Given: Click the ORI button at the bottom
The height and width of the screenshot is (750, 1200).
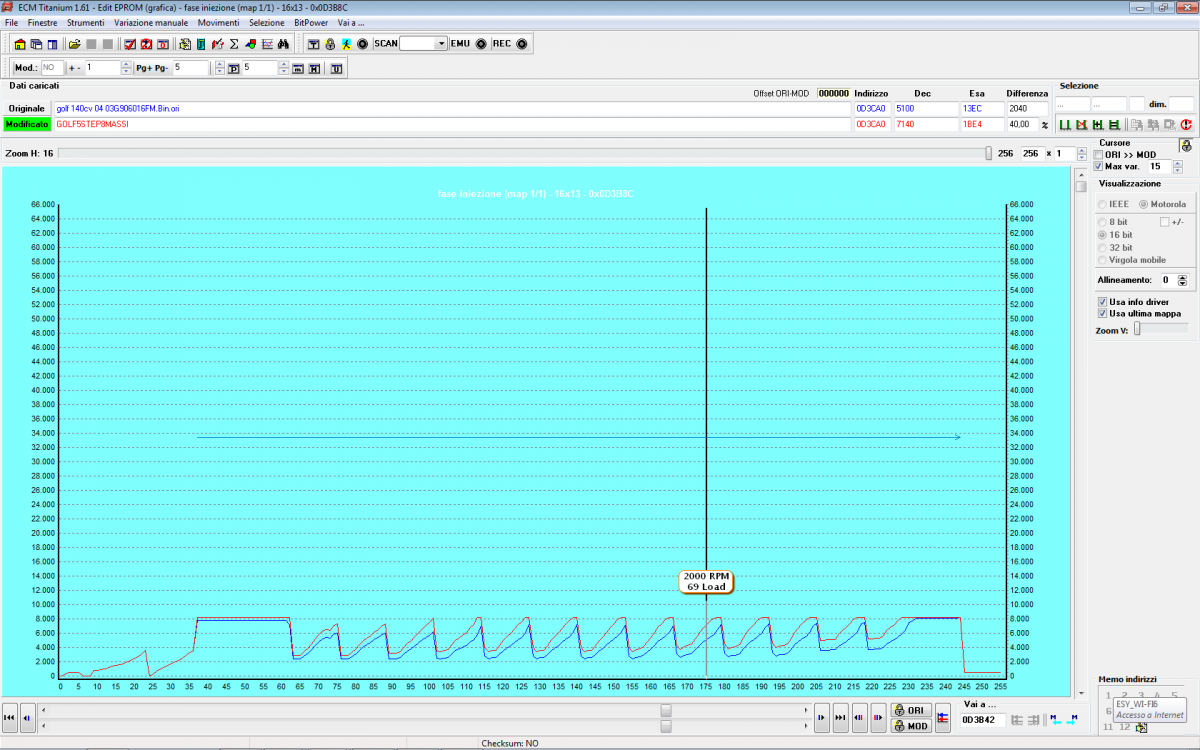Looking at the screenshot, I should tap(910, 711).
